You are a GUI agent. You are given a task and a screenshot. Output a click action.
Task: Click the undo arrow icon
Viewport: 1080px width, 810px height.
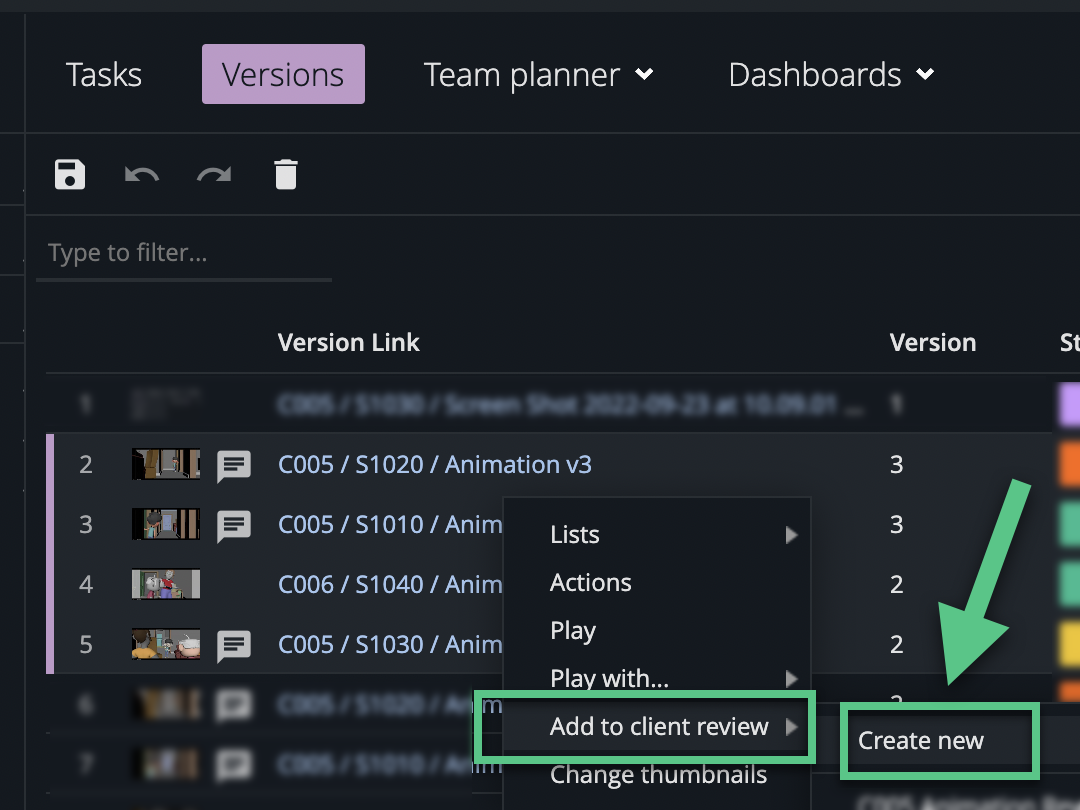pyautogui.click(x=142, y=174)
